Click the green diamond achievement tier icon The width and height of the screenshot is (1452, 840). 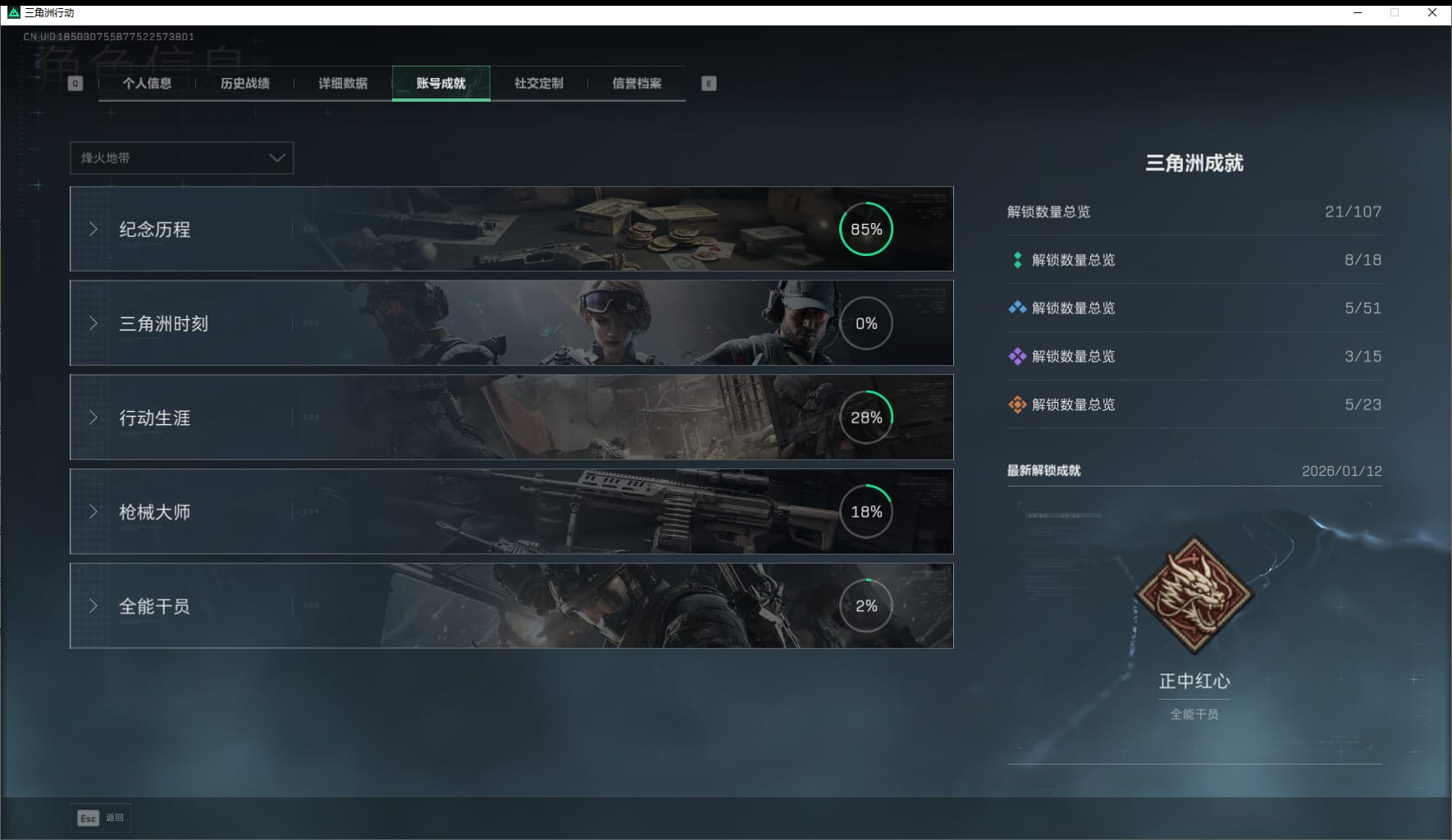coord(1017,260)
